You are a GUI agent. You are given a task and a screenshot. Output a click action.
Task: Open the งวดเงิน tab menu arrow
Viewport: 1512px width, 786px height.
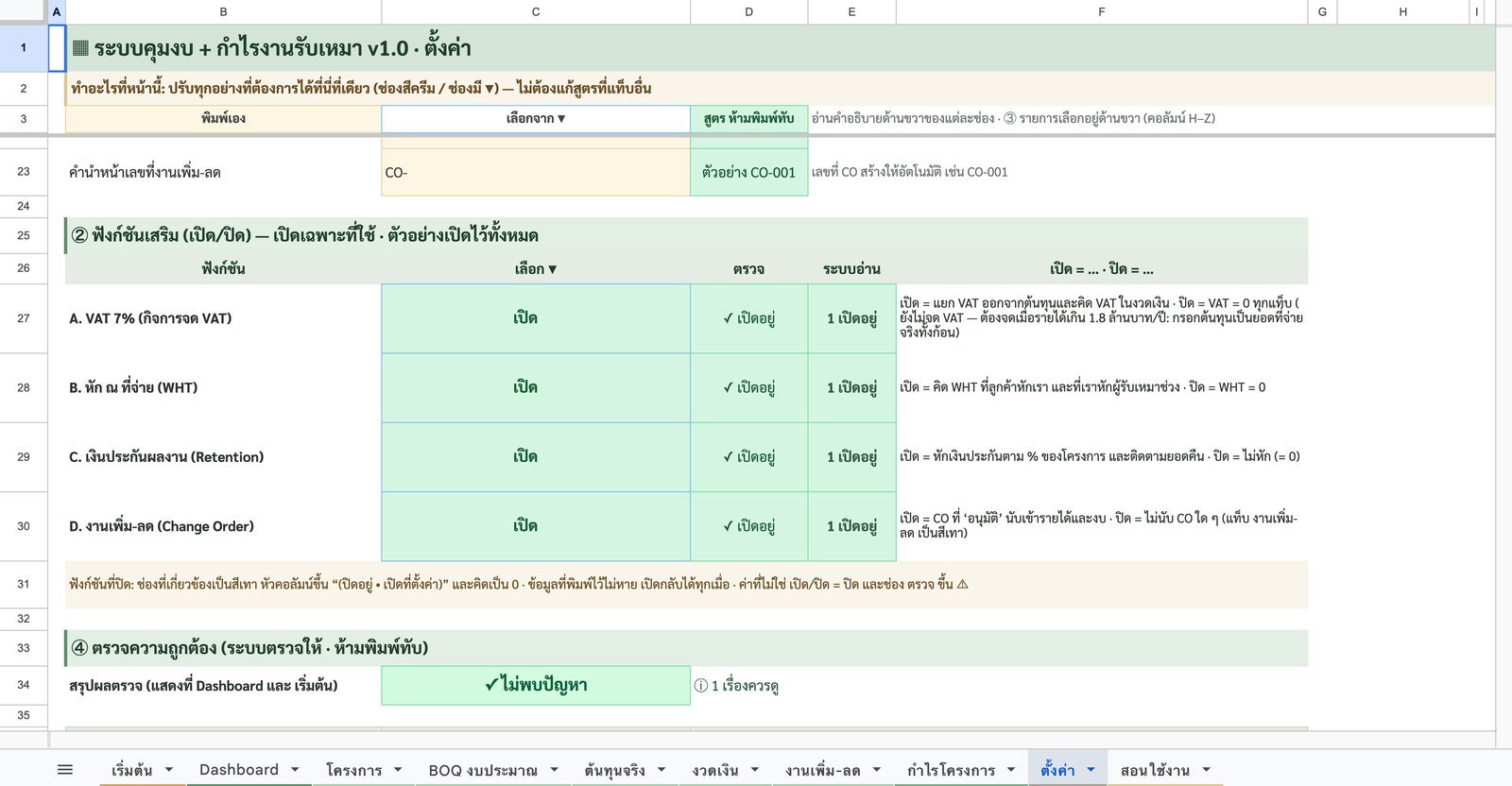click(x=755, y=770)
